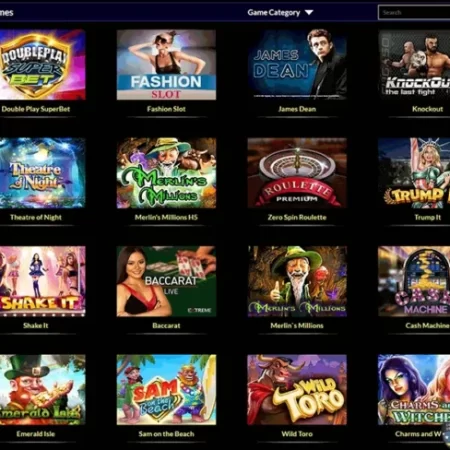Select the Emerald Isle game artwork
The width and height of the screenshot is (450, 450).
click(43, 390)
